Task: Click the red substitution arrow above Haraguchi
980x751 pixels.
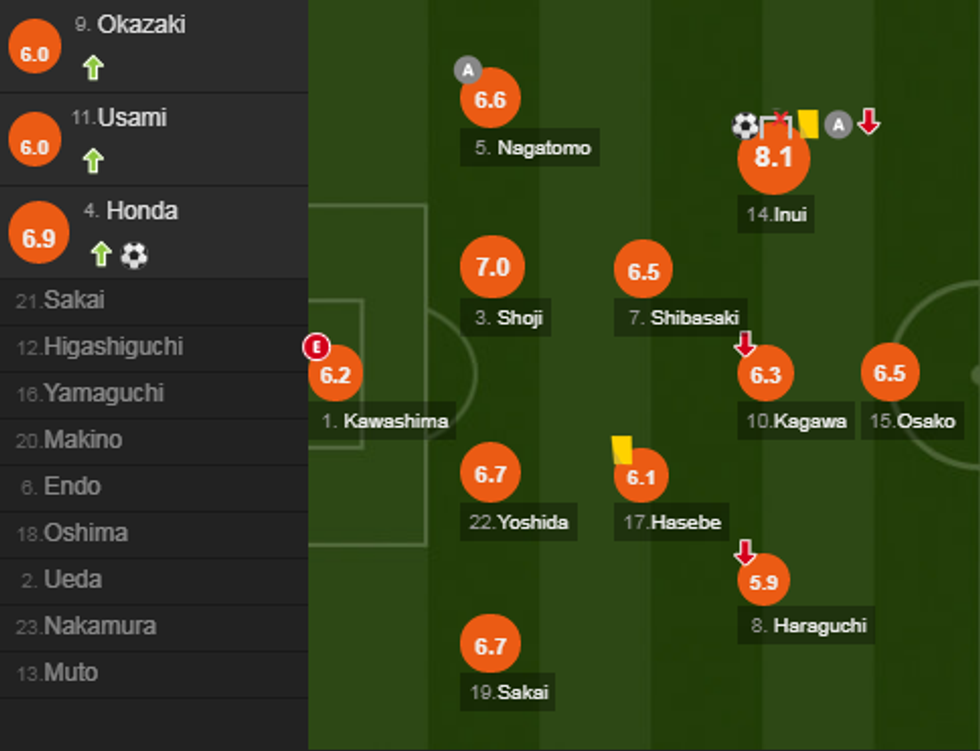Action: pyautogui.click(x=745, y=551)
